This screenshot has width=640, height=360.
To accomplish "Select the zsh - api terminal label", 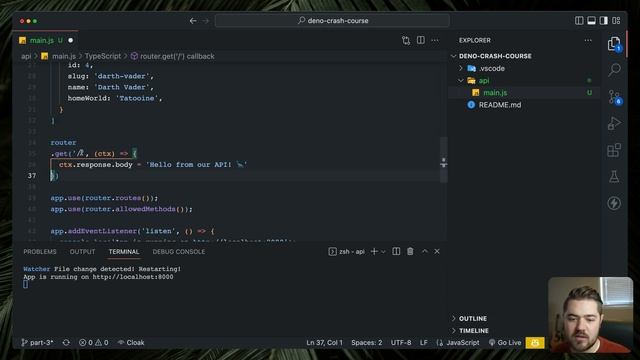I will point(347,251).
